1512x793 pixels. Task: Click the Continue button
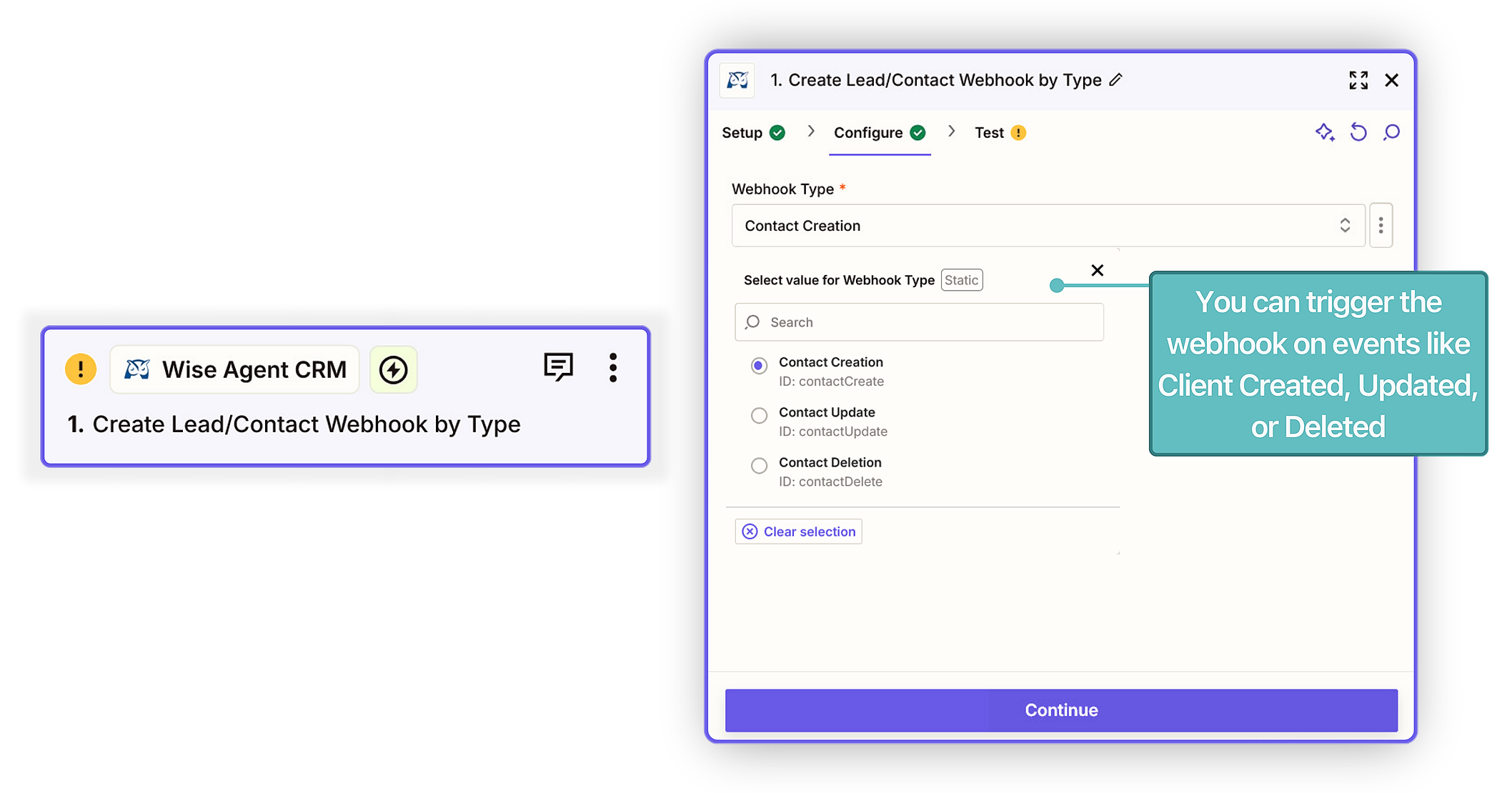[1061, 710]
